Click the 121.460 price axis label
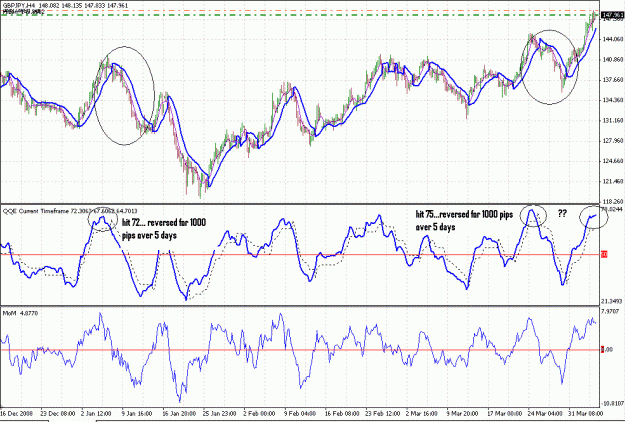625x422 pixels. [613, 181]
